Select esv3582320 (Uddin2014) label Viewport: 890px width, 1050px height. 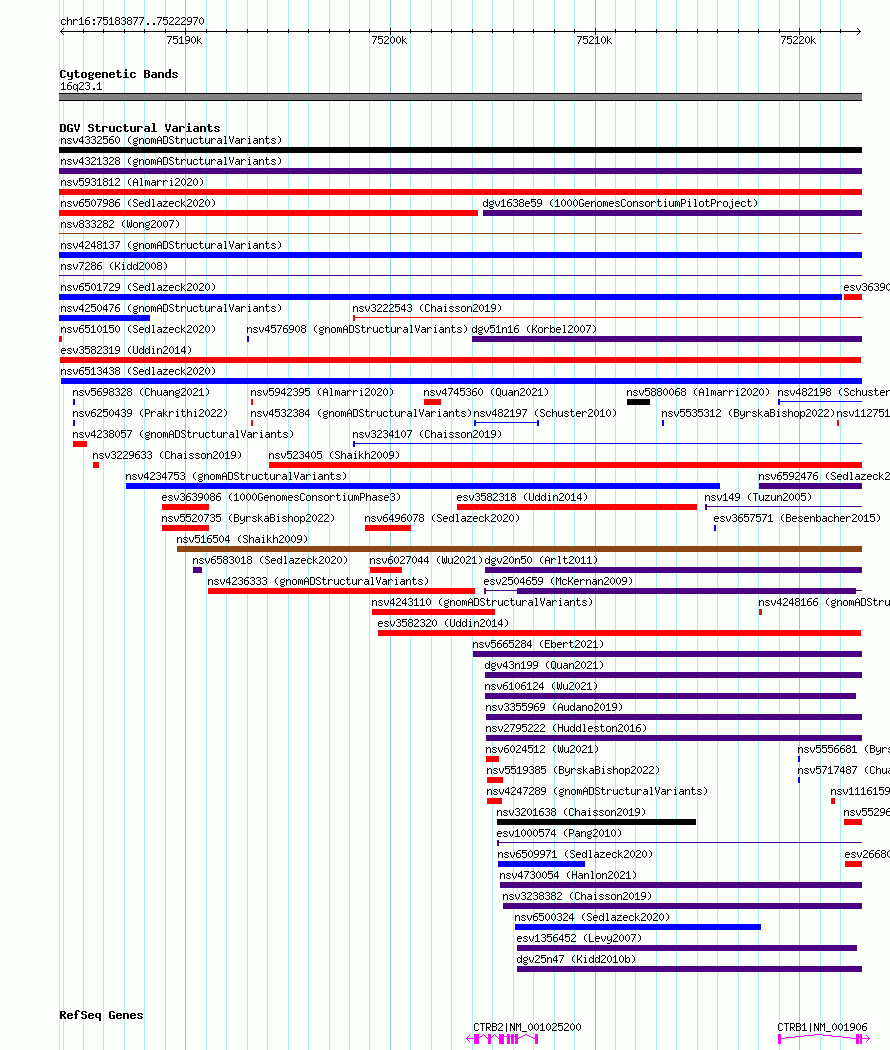tap(443, 623)
